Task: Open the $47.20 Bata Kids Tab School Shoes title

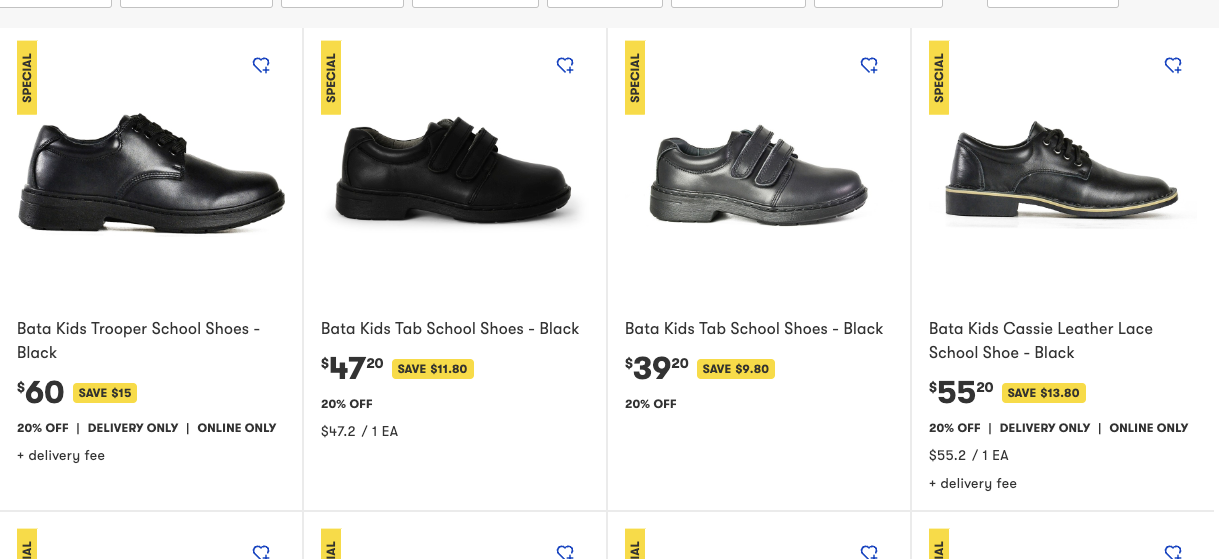Action: pos(450,329)
